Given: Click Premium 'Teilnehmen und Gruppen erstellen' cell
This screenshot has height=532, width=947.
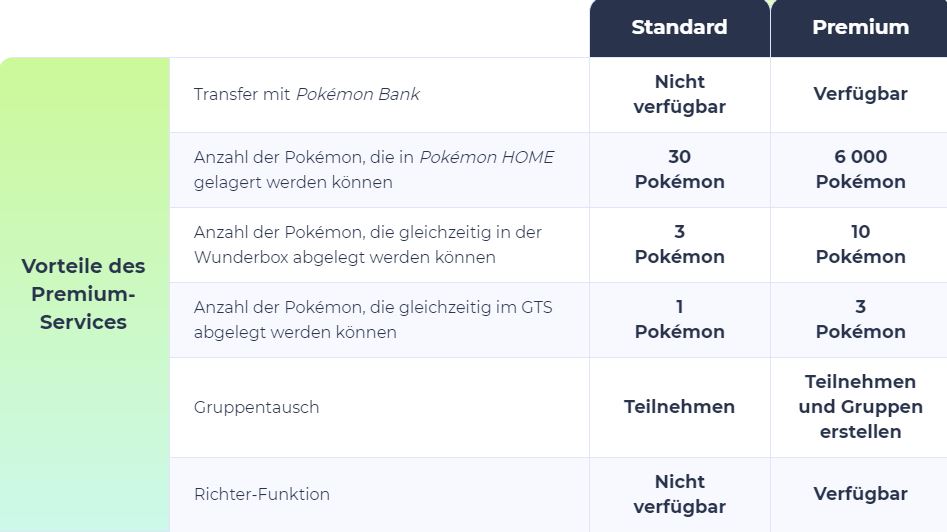Looking at the screenshot, I should [x=860, y=407].
